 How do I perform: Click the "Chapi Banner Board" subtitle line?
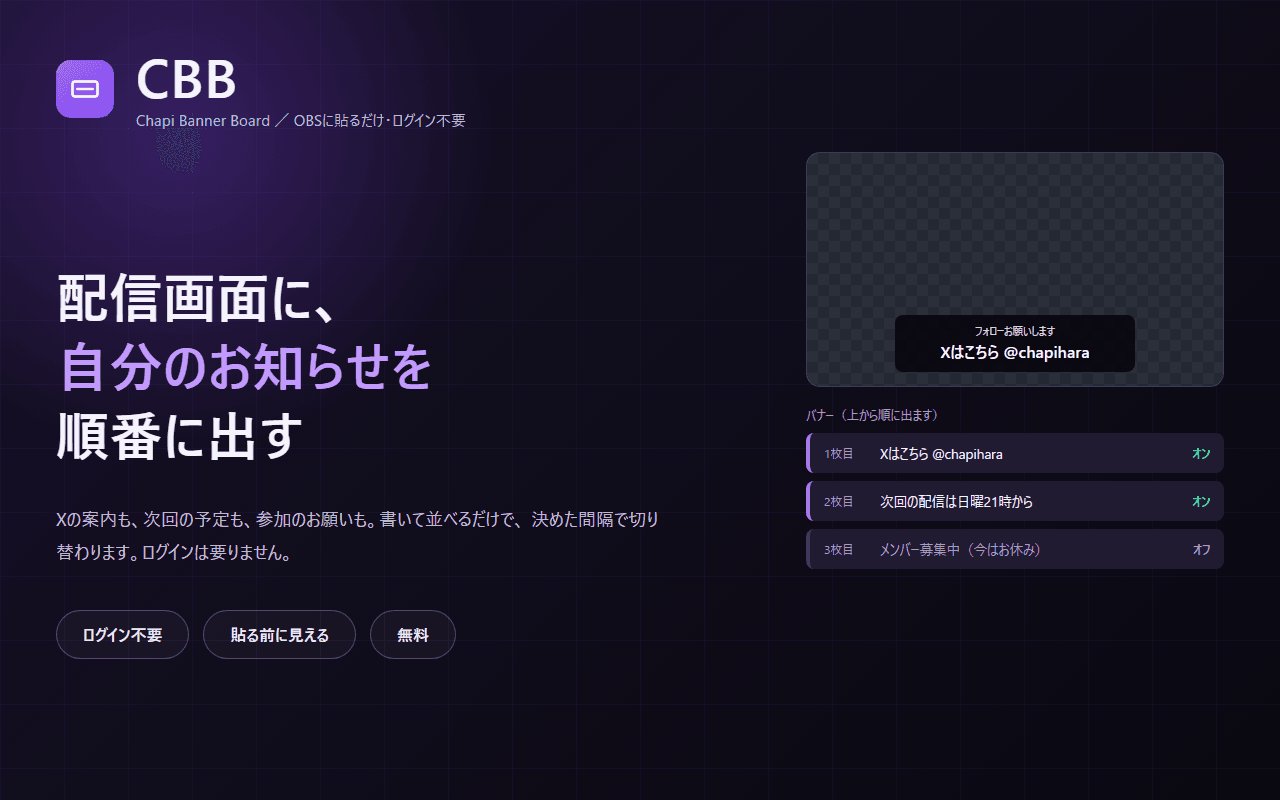(300, 121)
